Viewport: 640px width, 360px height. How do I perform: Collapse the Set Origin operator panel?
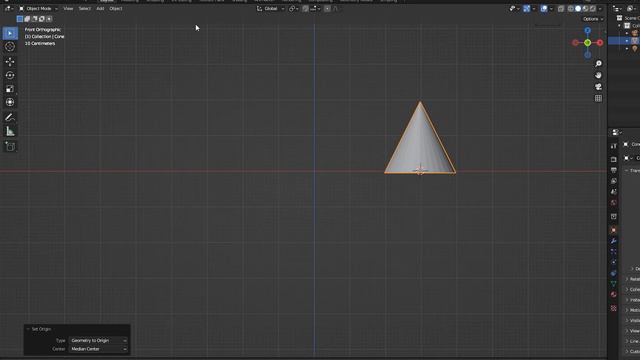(28, 329)
